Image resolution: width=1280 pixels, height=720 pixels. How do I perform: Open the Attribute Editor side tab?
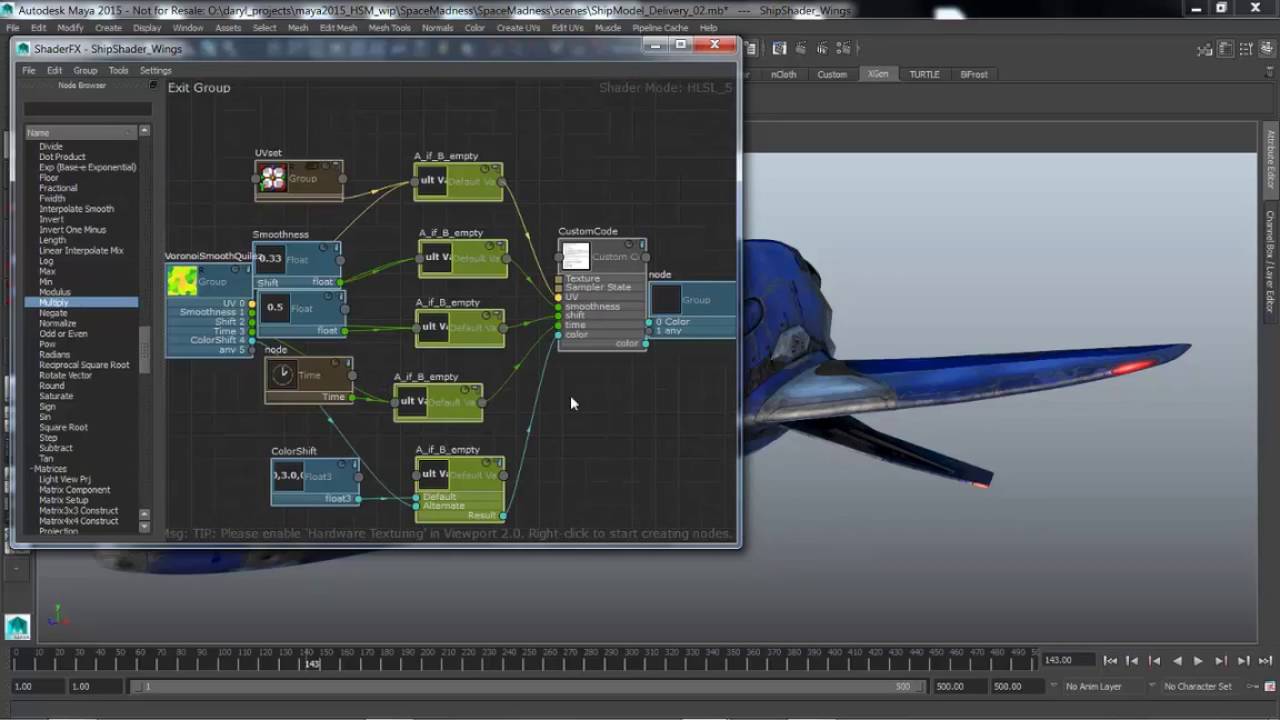[x=1271, y=159]
